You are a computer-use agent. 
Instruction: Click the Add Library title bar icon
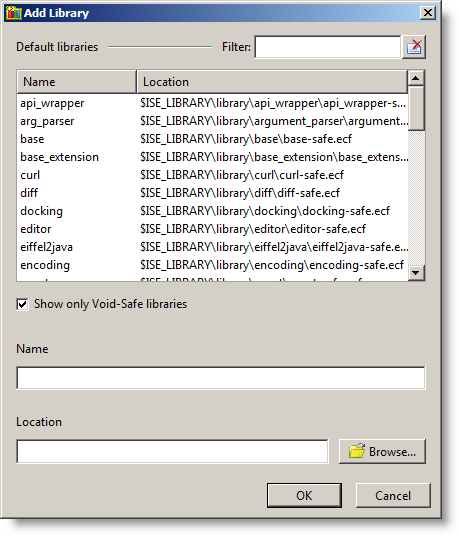coord(14,13)
